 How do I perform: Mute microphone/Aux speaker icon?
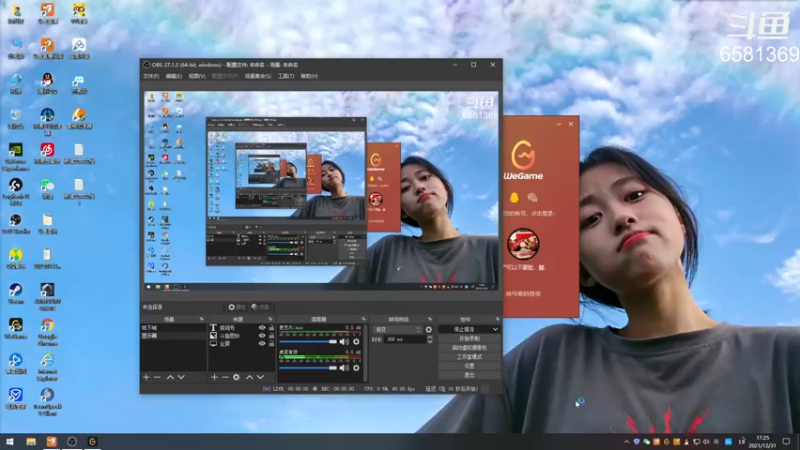344,341
